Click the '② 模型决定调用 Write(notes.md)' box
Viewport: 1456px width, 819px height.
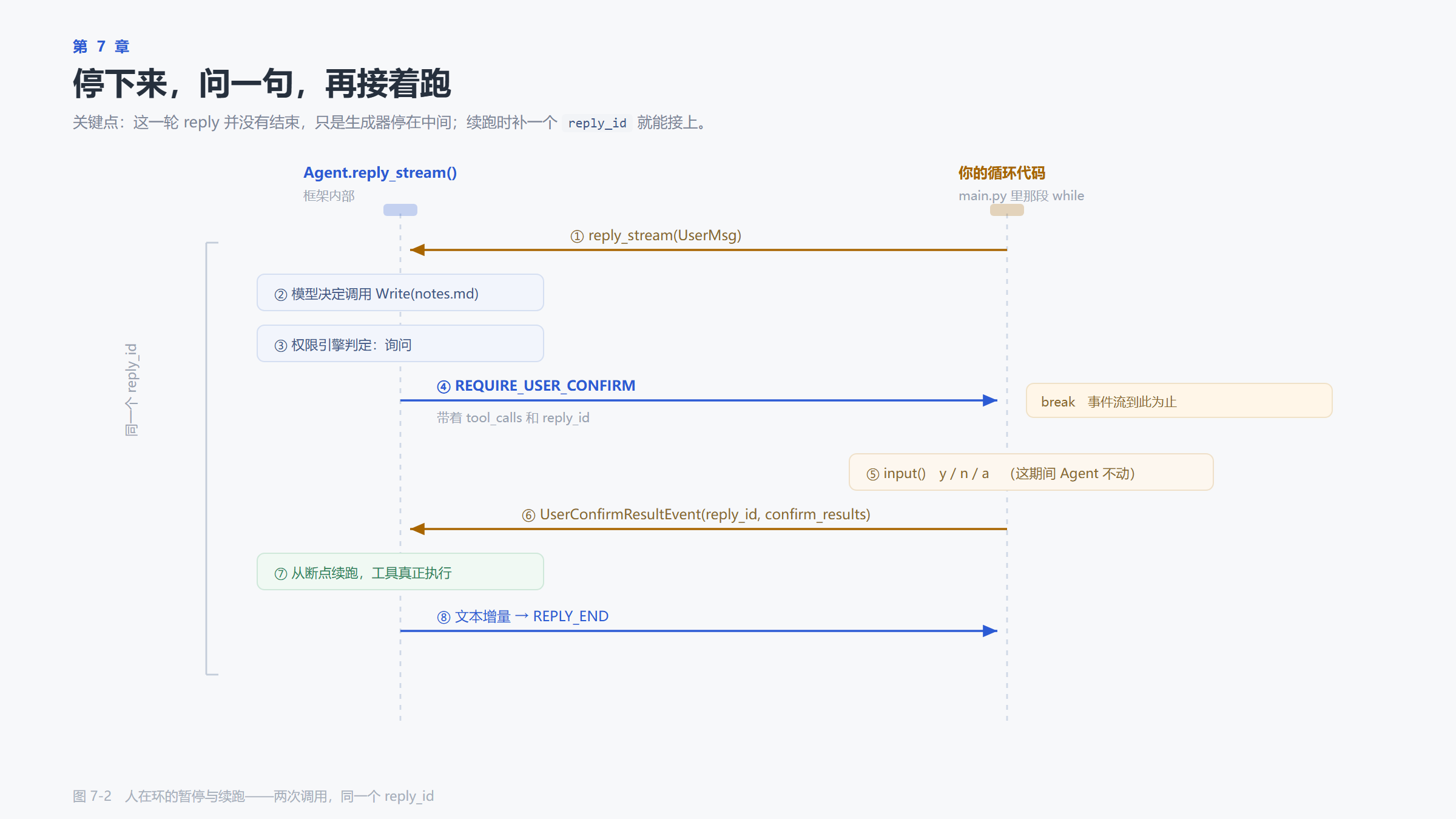[400, 292]
